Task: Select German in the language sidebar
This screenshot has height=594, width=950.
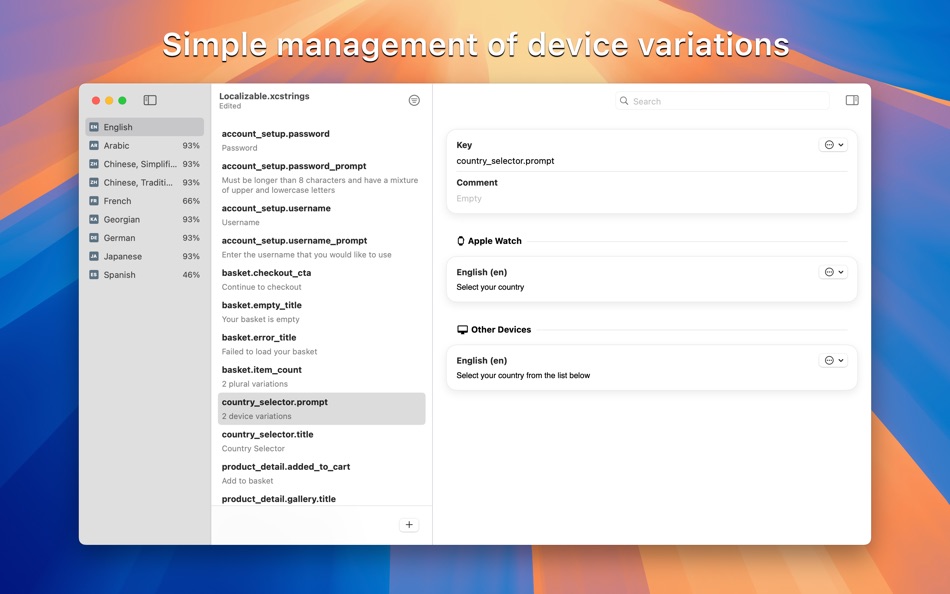Action: click(145, 238)
